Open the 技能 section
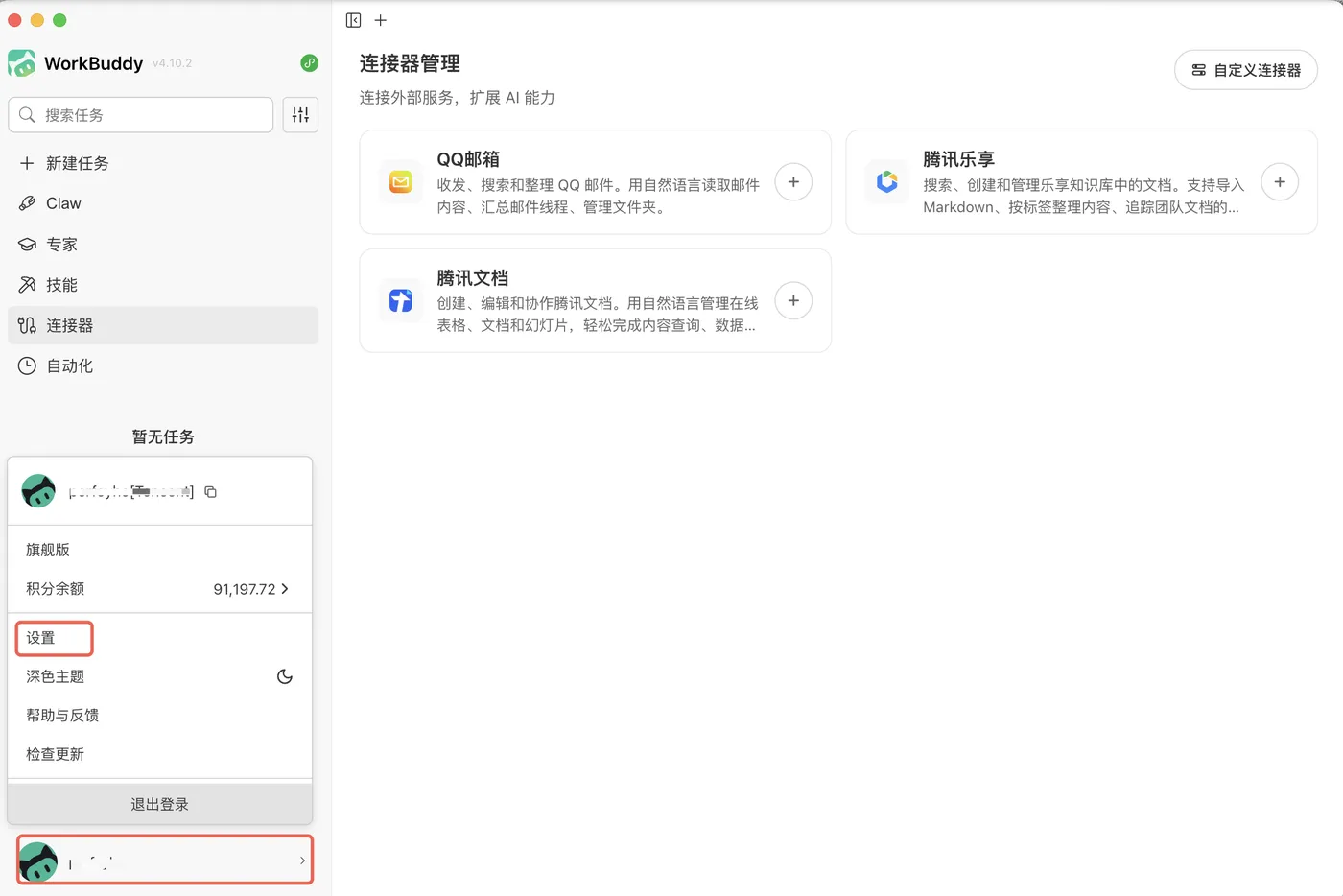The width and height of the screenshot is (1343, 896). 163,285
